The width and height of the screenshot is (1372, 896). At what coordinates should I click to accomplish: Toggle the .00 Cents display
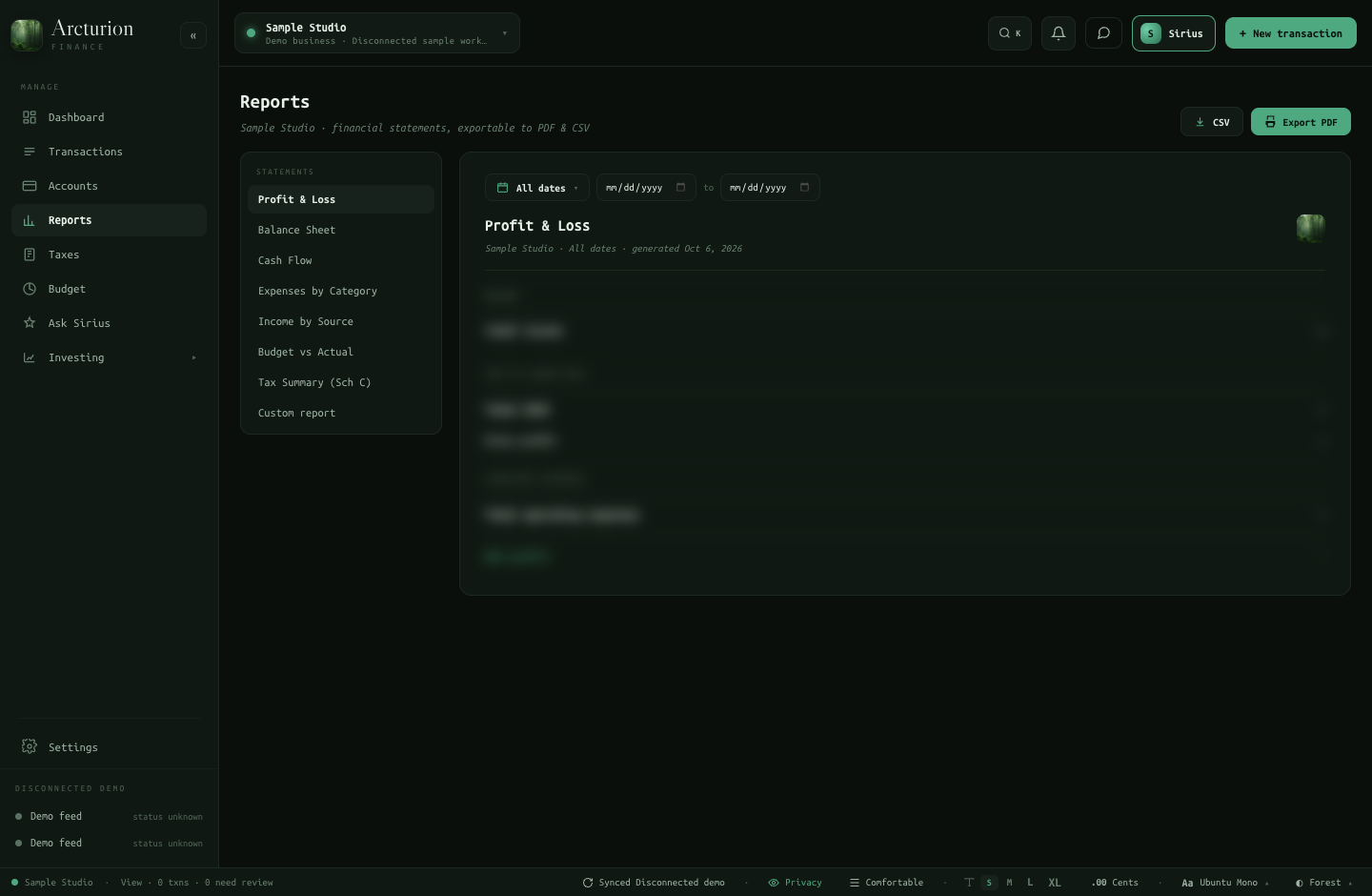tap(1115, 883)
